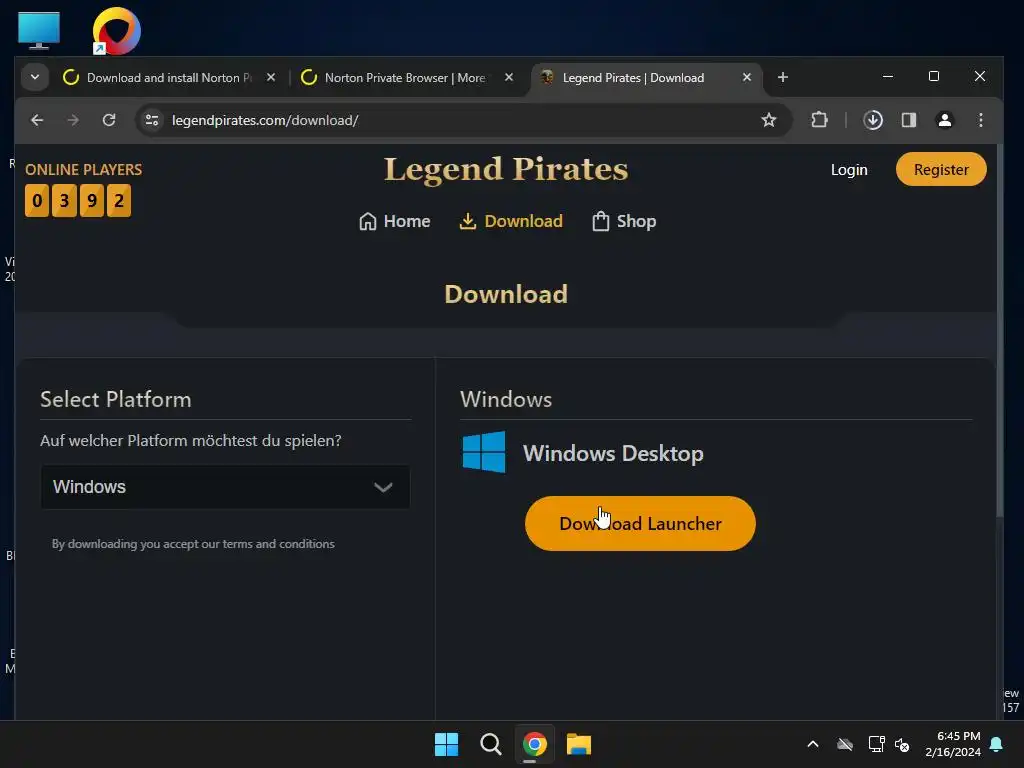The width and height of the screenshot is (1024, 768).
Task: Click the browser forward arrow
Action: pyautogui.click(x=73, y=120)
